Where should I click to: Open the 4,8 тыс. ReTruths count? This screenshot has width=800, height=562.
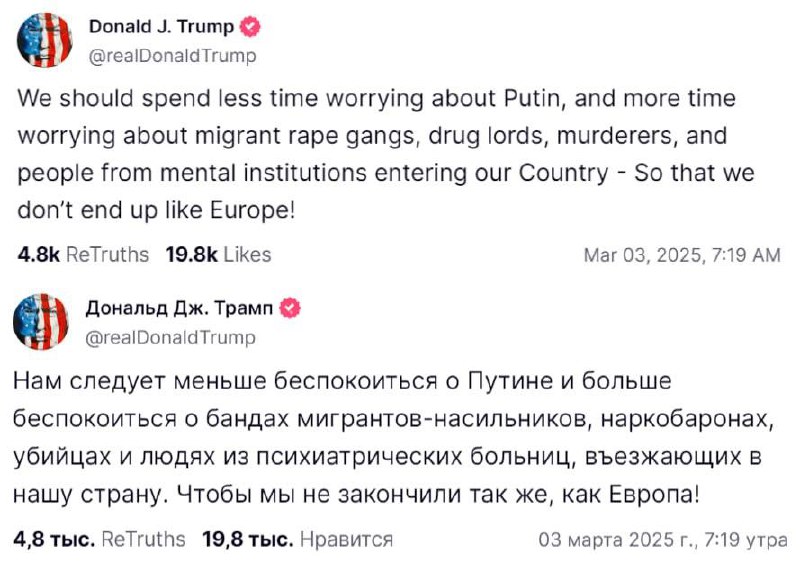[x=100, y=539]
